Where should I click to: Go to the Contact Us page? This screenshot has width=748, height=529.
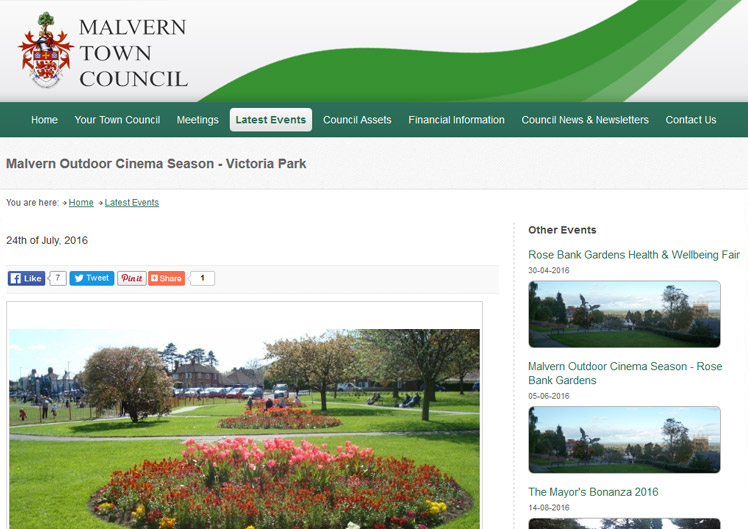tap(691, 120)
